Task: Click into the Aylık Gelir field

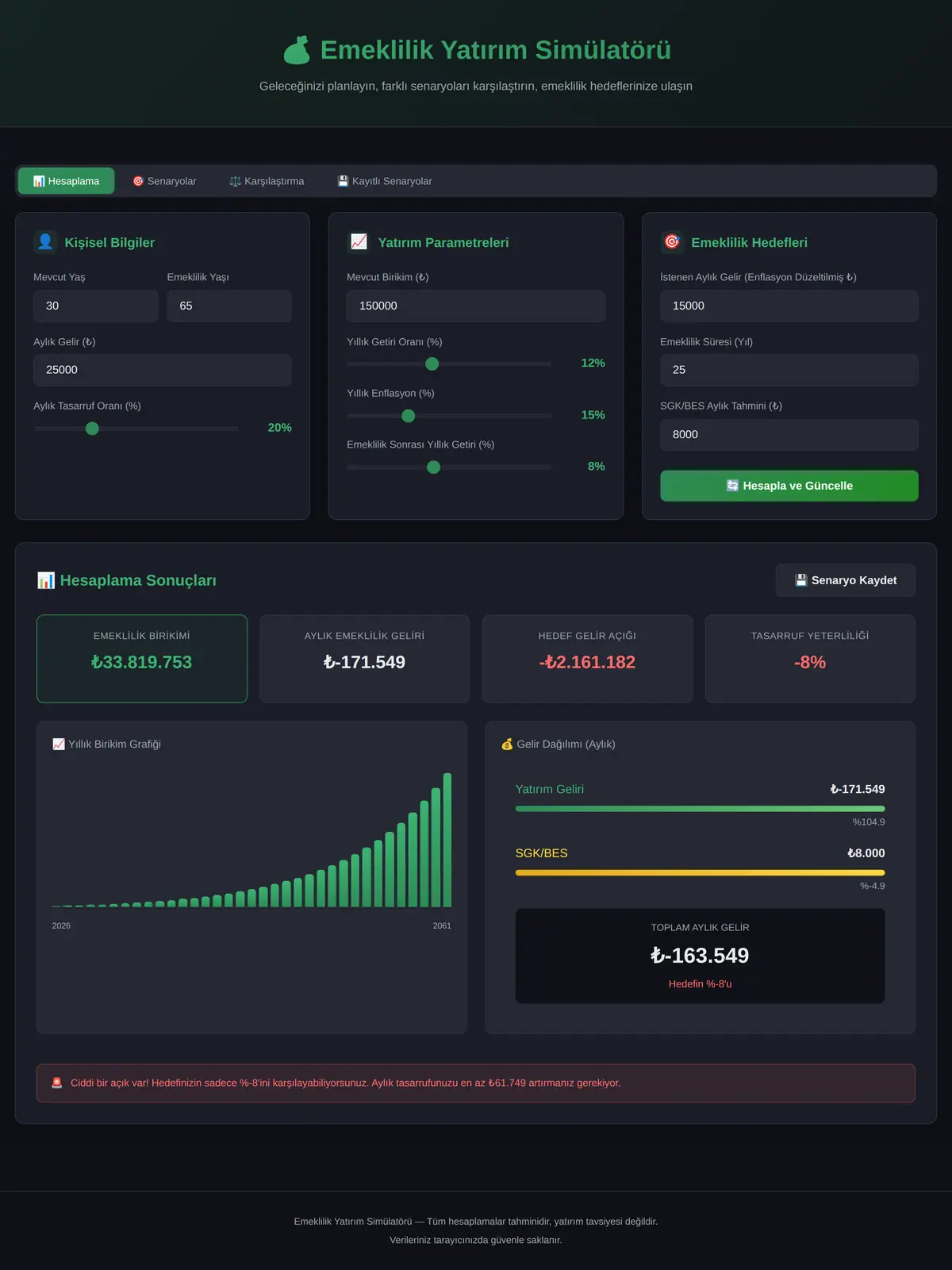Action: click(163, 370)
